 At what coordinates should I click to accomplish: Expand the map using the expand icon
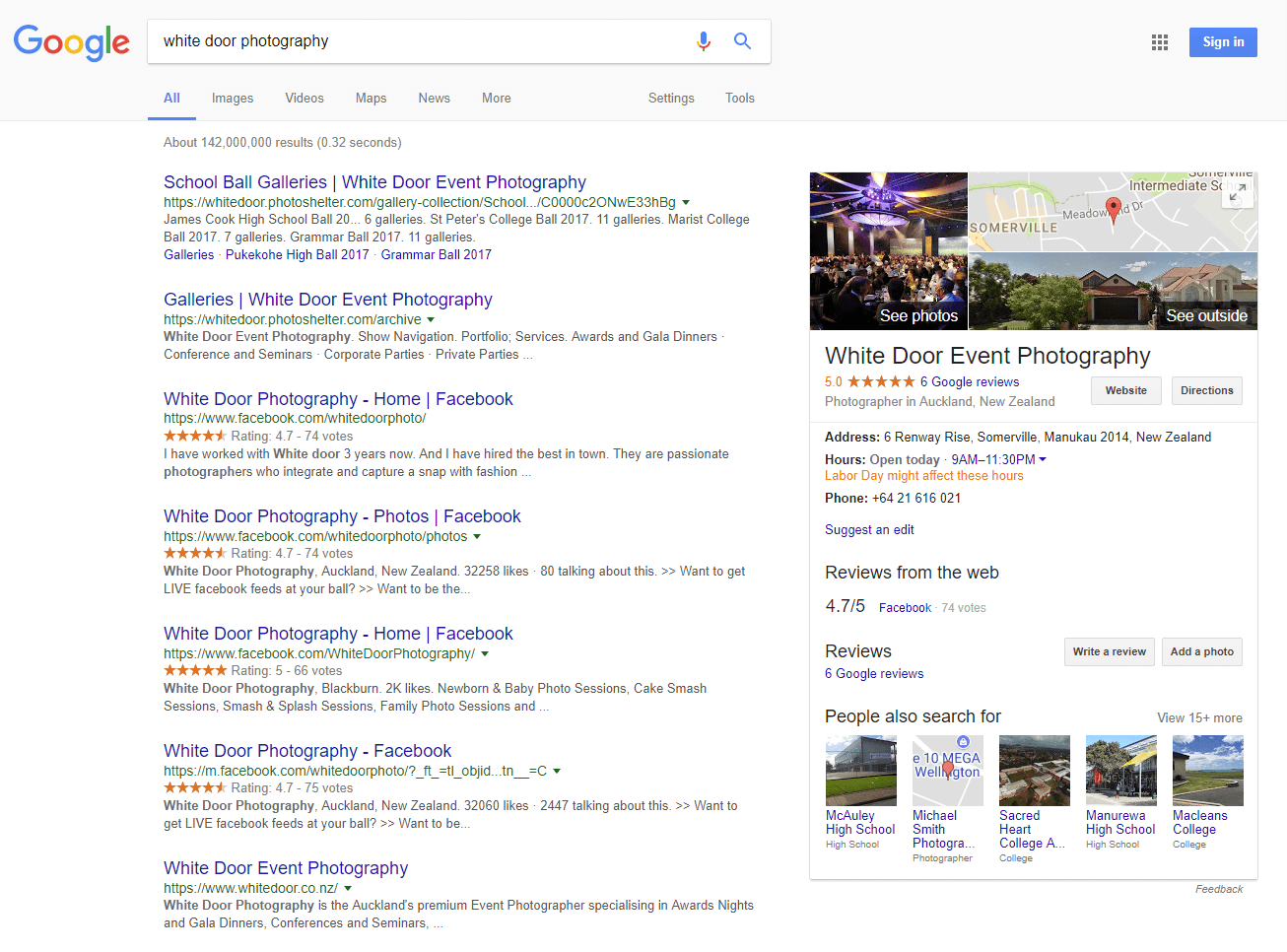click(x=1237, y=192)
